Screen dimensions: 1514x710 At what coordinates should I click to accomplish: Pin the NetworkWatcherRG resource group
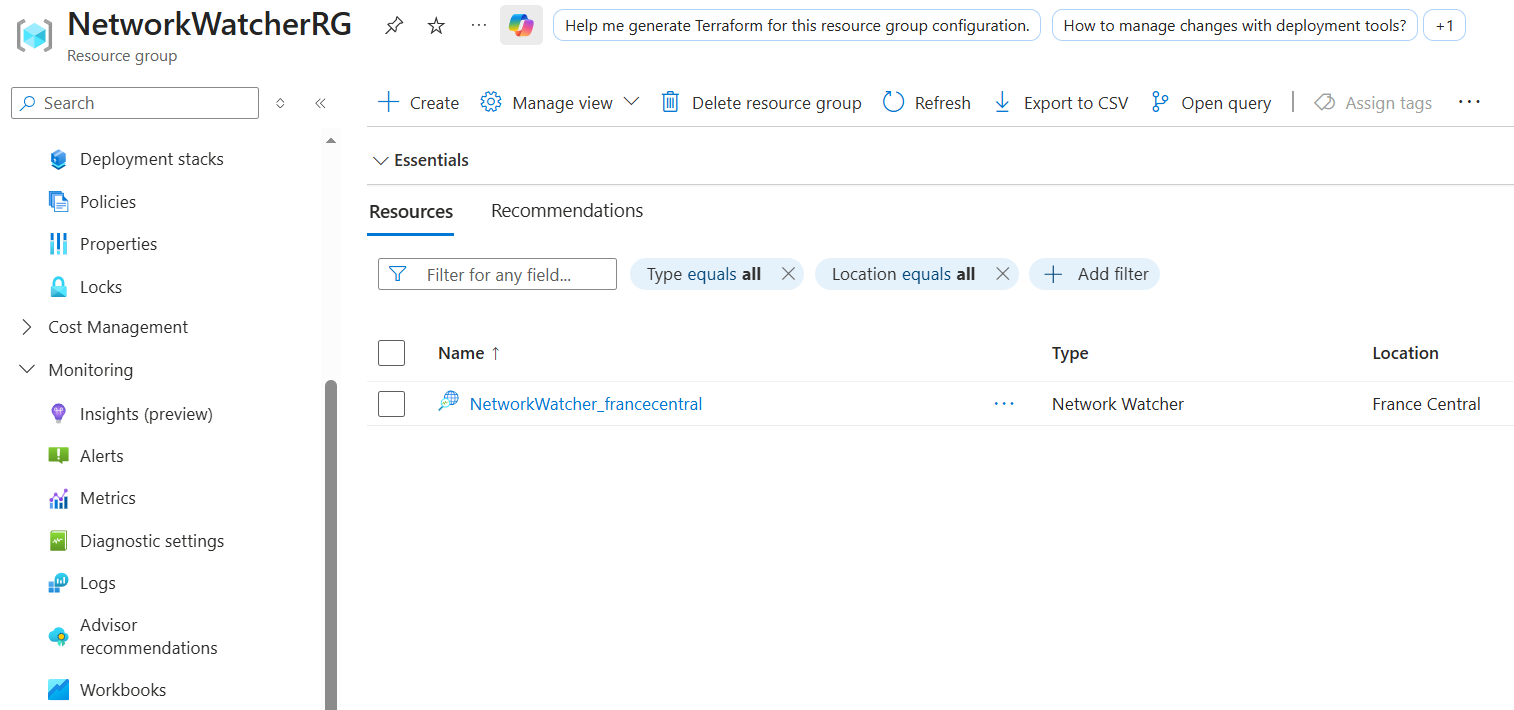[394, 26]
